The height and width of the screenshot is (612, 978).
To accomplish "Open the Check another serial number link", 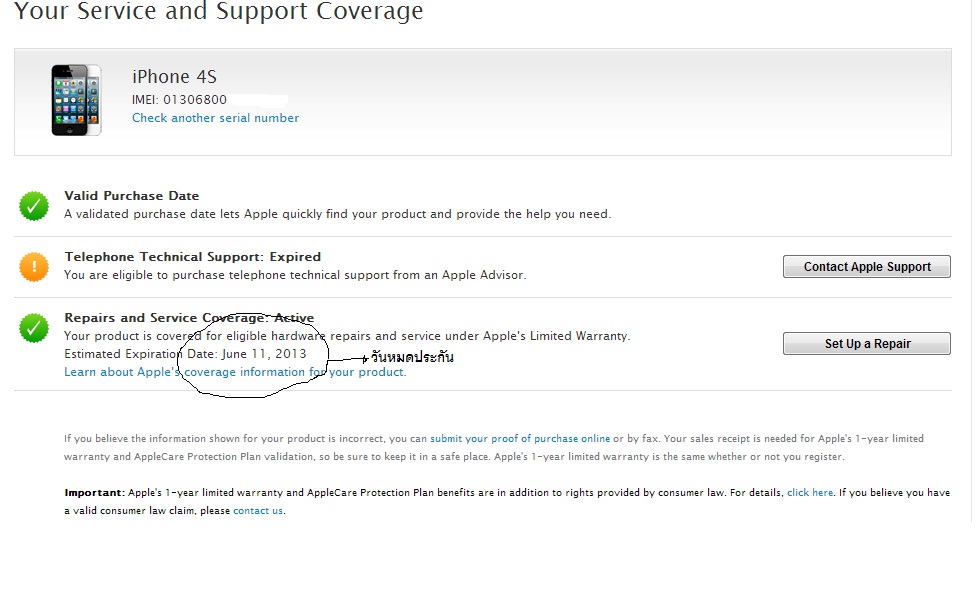I will click(215, 118).
